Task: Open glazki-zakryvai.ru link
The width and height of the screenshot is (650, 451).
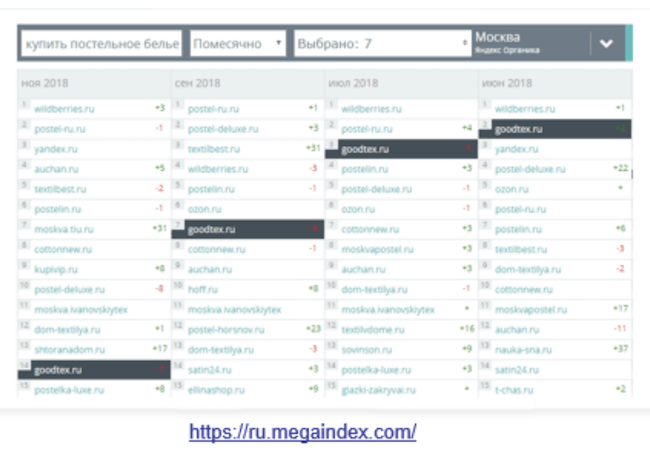Action: [378, 390]
